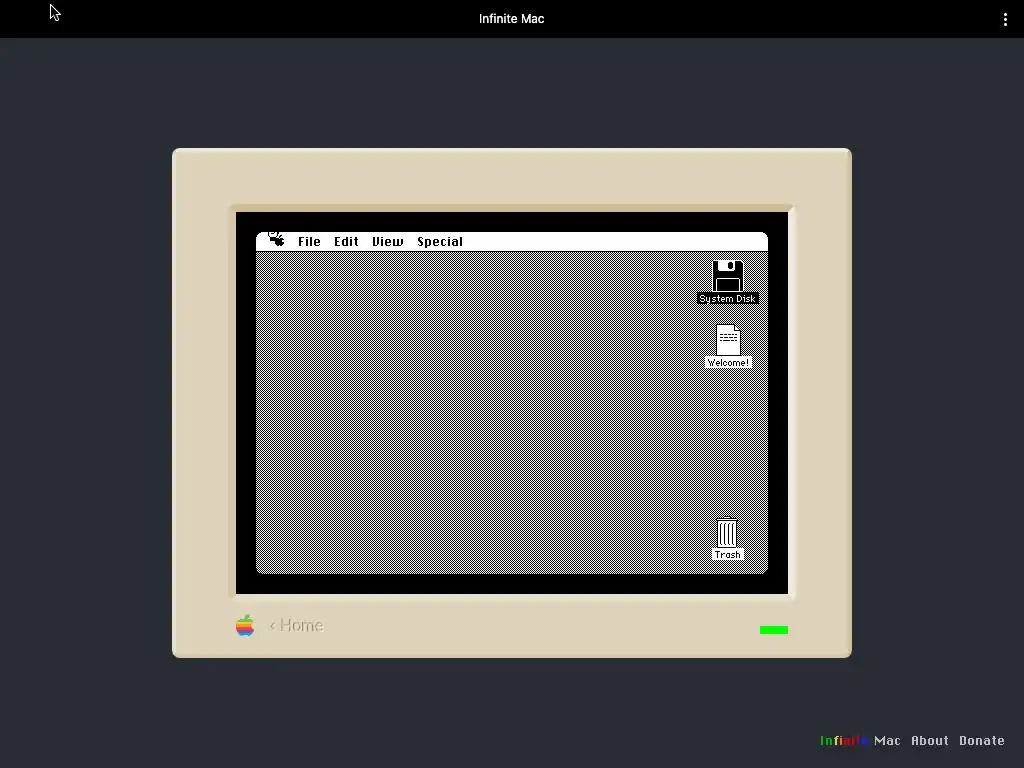The image size is (1024, 768).
Task: Select the Trash can icon
Action: click(x=727, y=532)
